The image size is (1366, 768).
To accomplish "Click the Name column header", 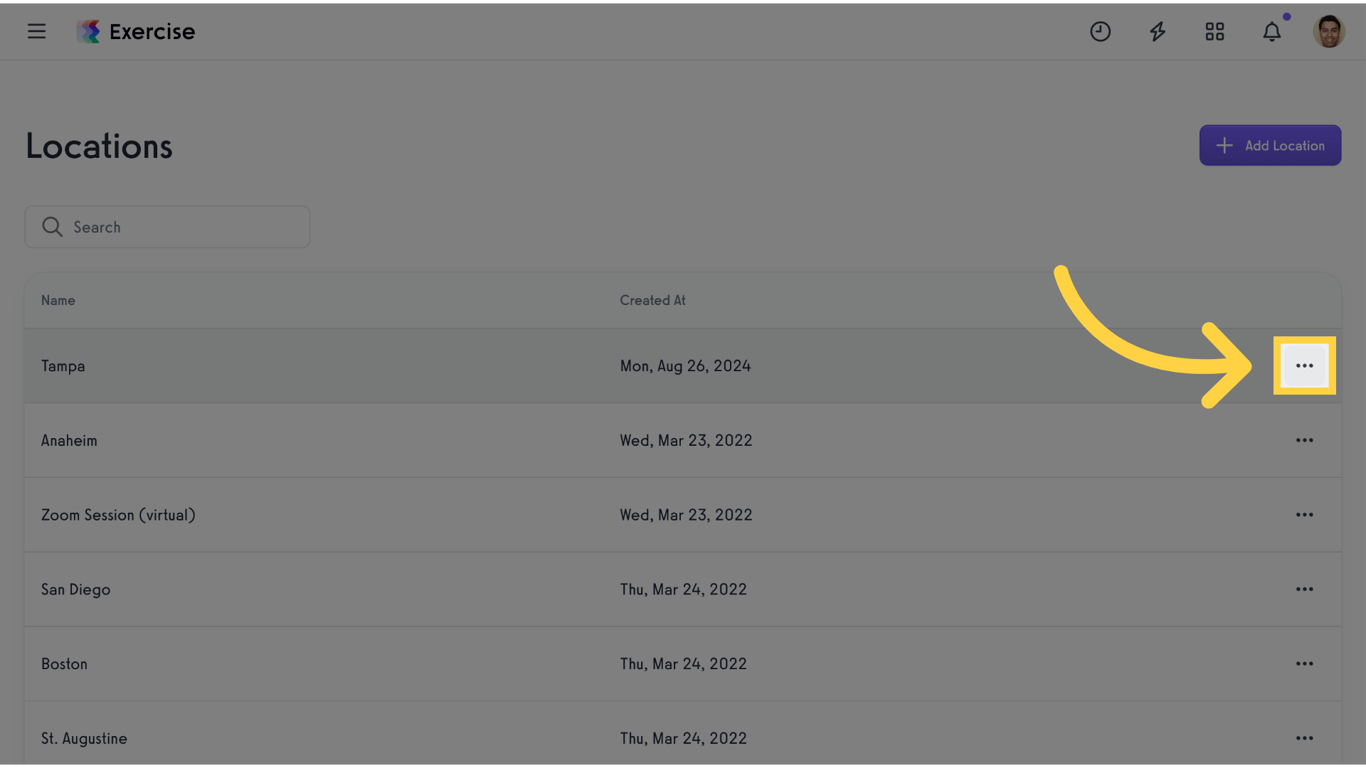I will 58,301.
